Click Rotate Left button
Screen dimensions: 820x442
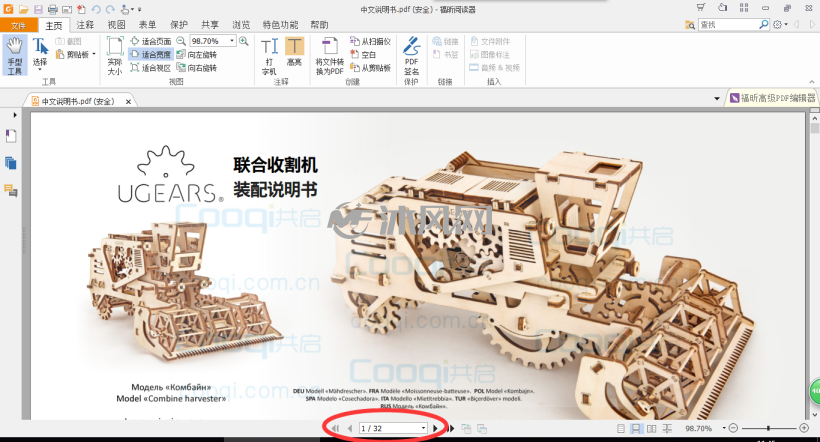click(196, 54)
